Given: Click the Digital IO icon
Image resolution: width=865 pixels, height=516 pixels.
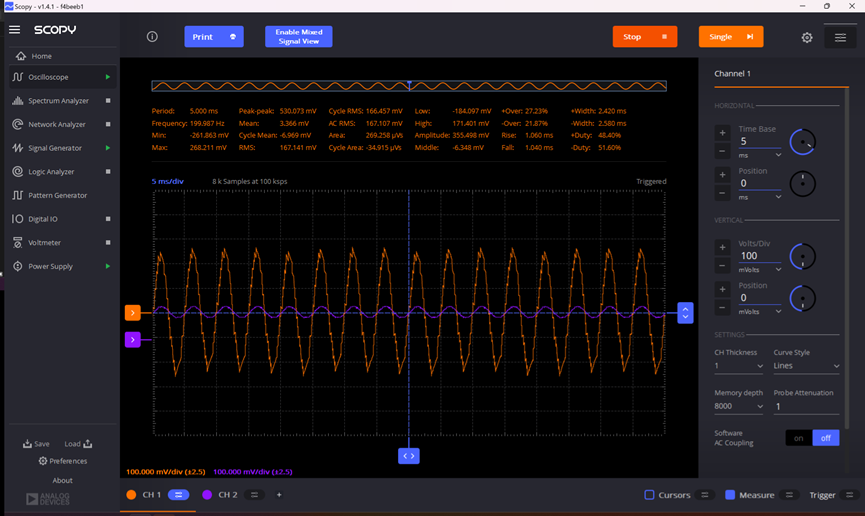Looking at the screenshot, I should point(18,219).
